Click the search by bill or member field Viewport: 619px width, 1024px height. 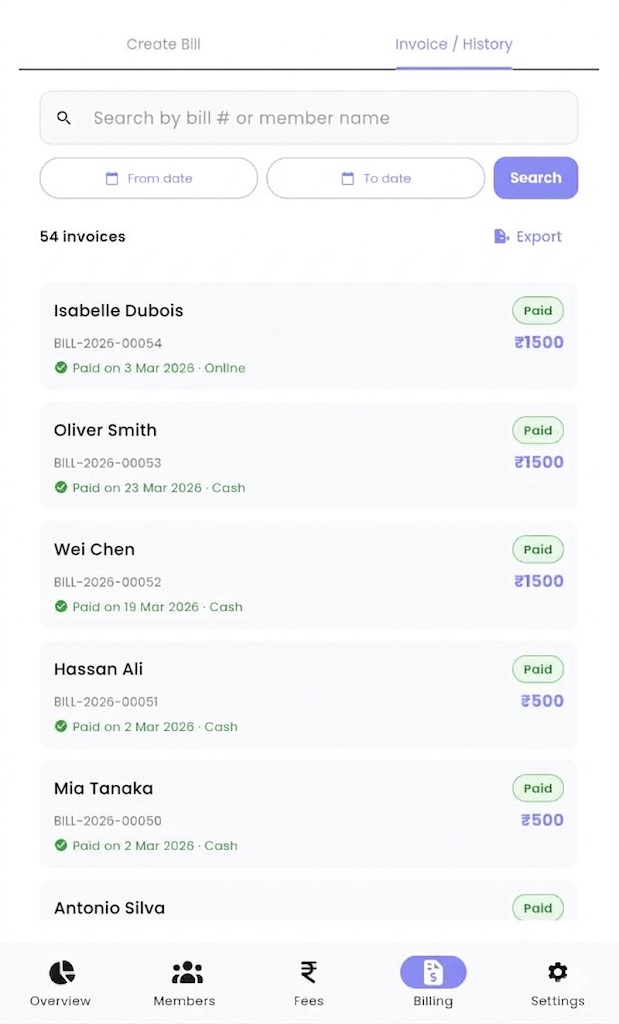(x=309, y=117)
